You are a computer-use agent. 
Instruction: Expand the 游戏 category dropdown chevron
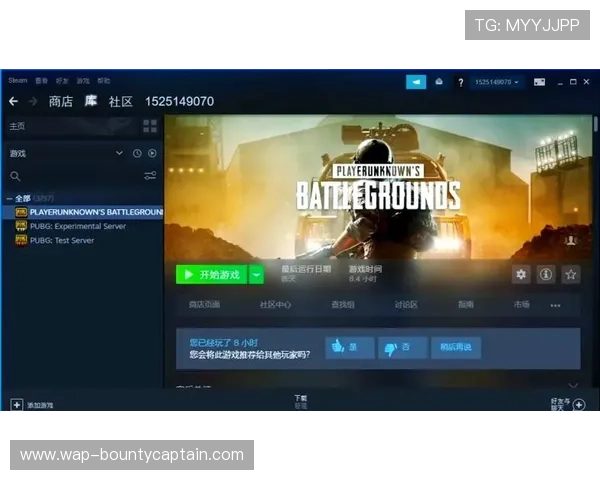tap(119, 153)
